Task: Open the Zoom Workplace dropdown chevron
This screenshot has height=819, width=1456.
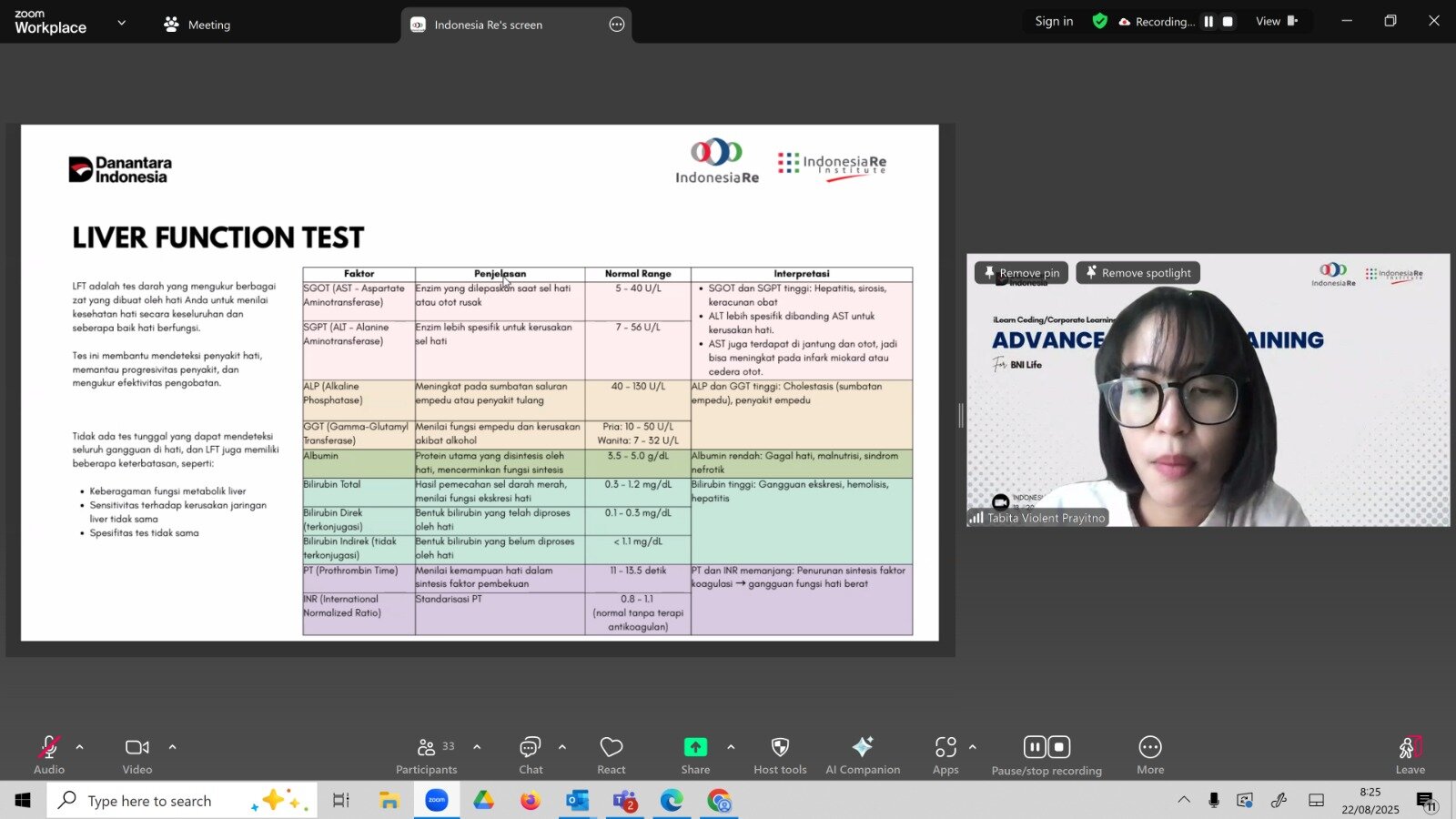Action: (x=122, y=23)
